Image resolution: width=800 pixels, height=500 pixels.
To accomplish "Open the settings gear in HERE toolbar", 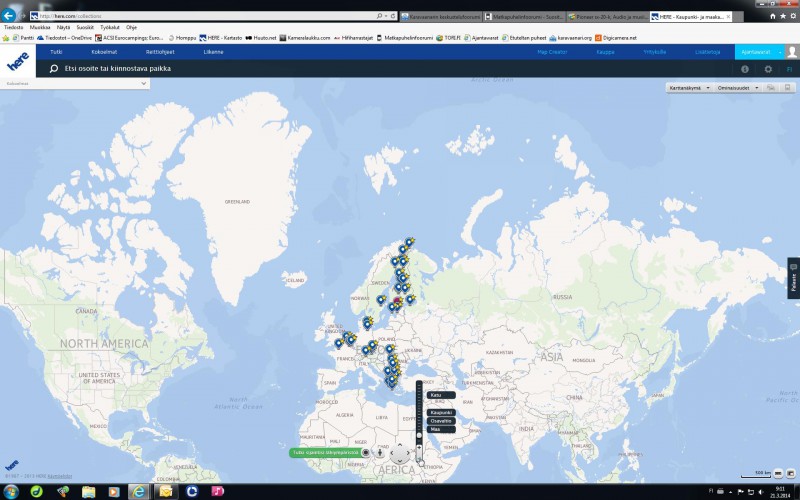I will [768, 69].
